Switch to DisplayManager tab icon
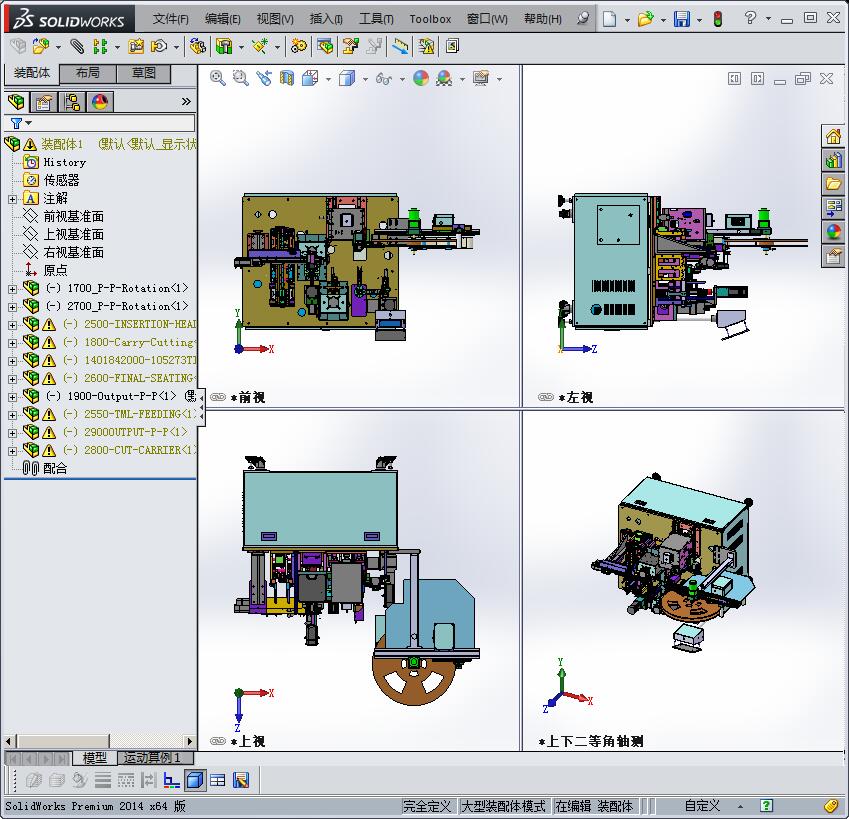This screenshot has height=819, width=849. click(x=100, y=102)
